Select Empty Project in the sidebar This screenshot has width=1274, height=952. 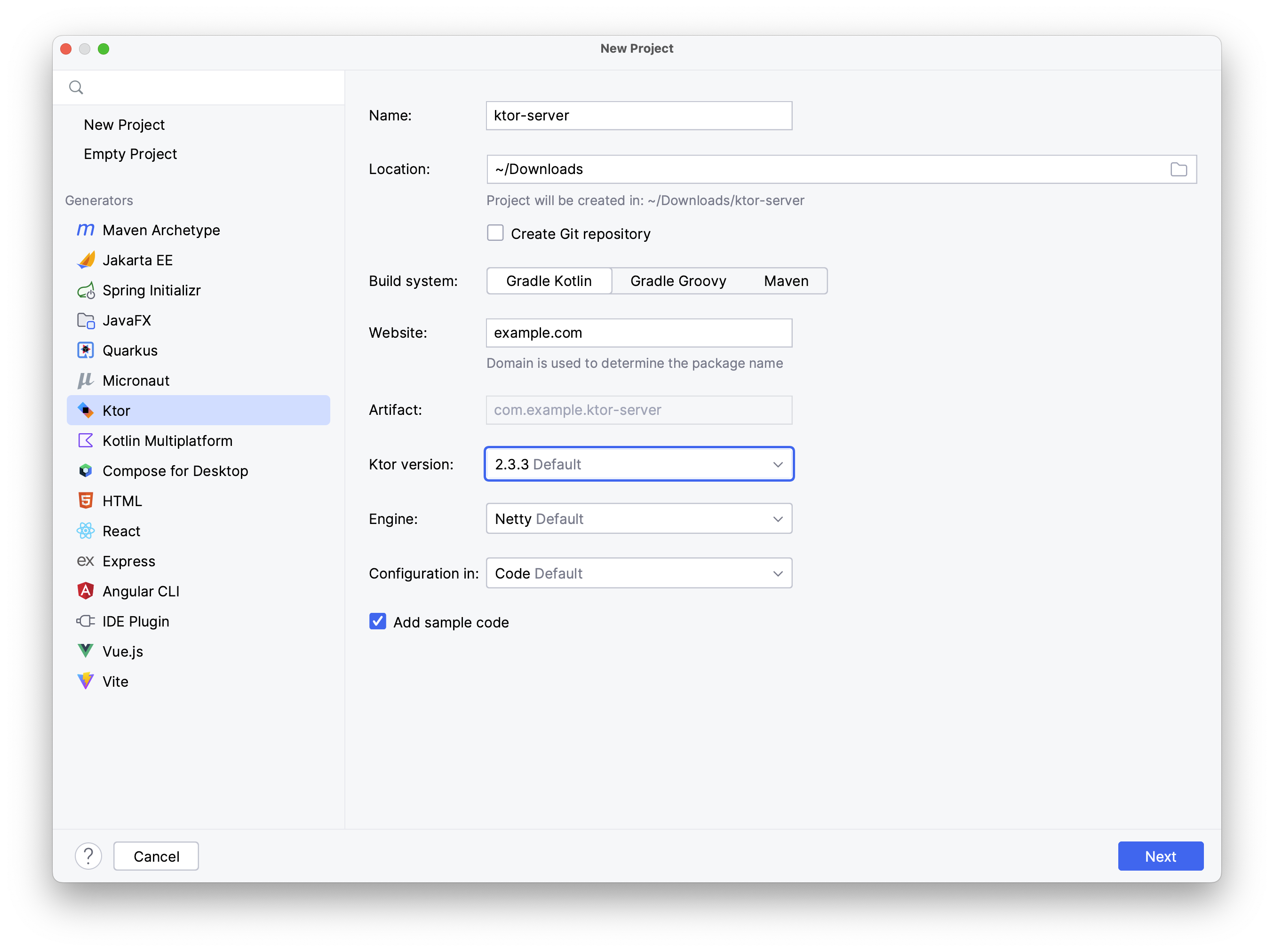click(130, 154)
